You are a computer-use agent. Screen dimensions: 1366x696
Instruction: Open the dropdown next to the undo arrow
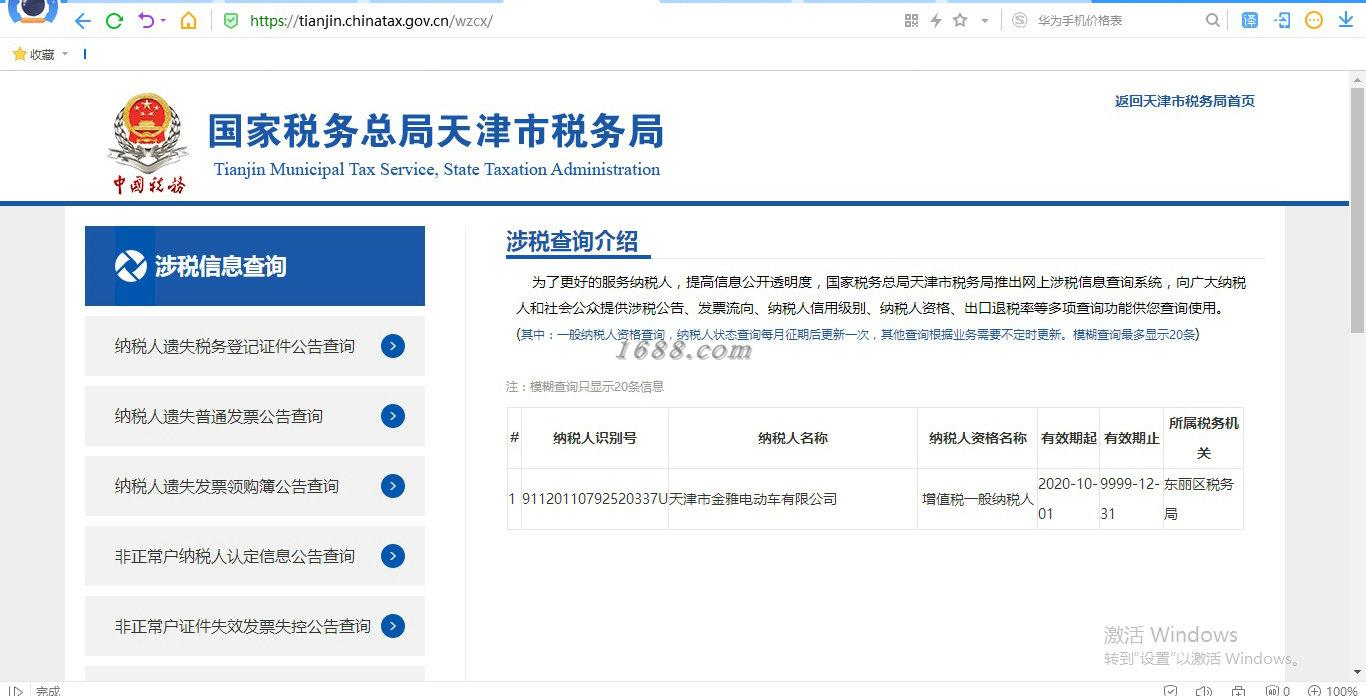pos(163,21)
